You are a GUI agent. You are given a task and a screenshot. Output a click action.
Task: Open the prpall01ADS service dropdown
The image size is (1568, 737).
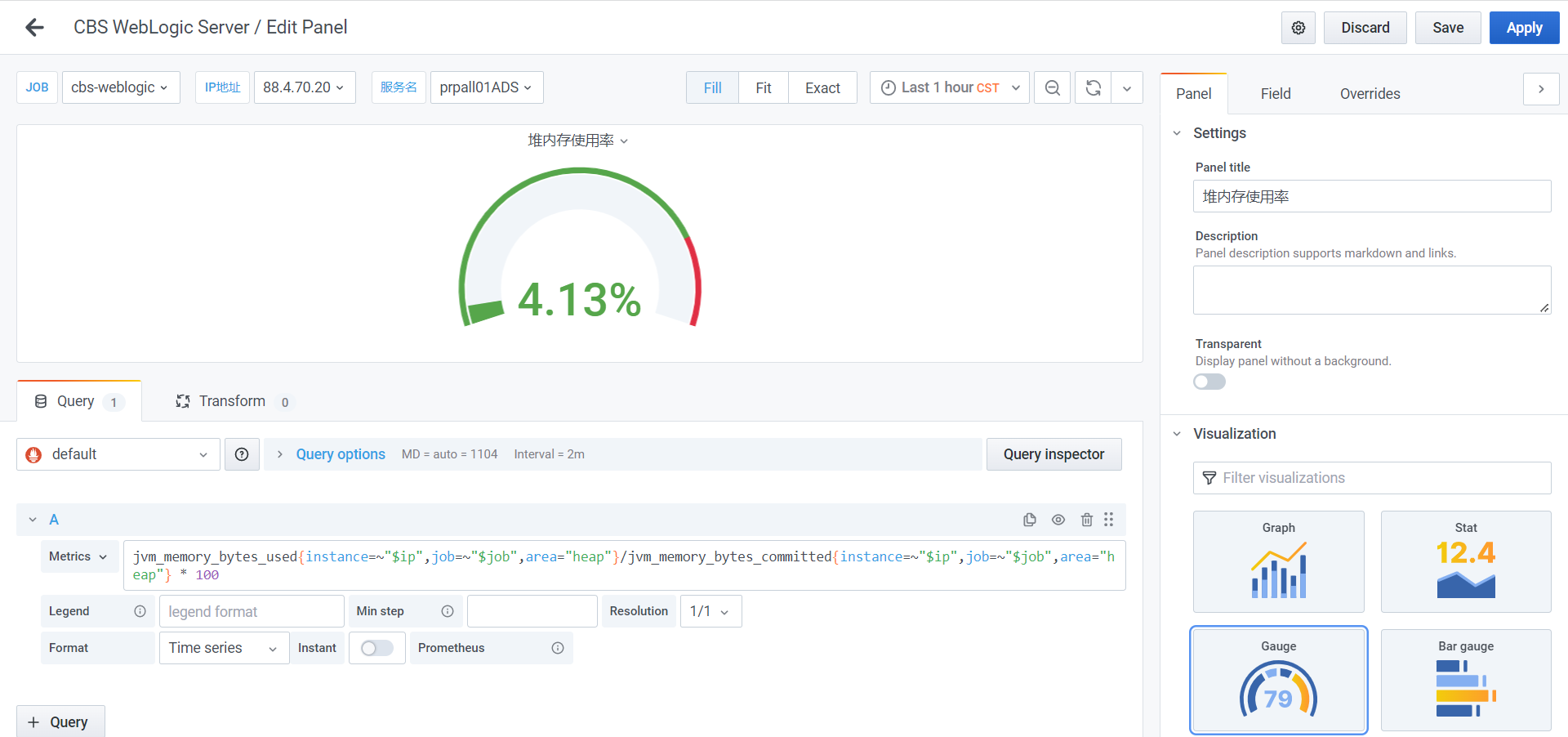487,87
